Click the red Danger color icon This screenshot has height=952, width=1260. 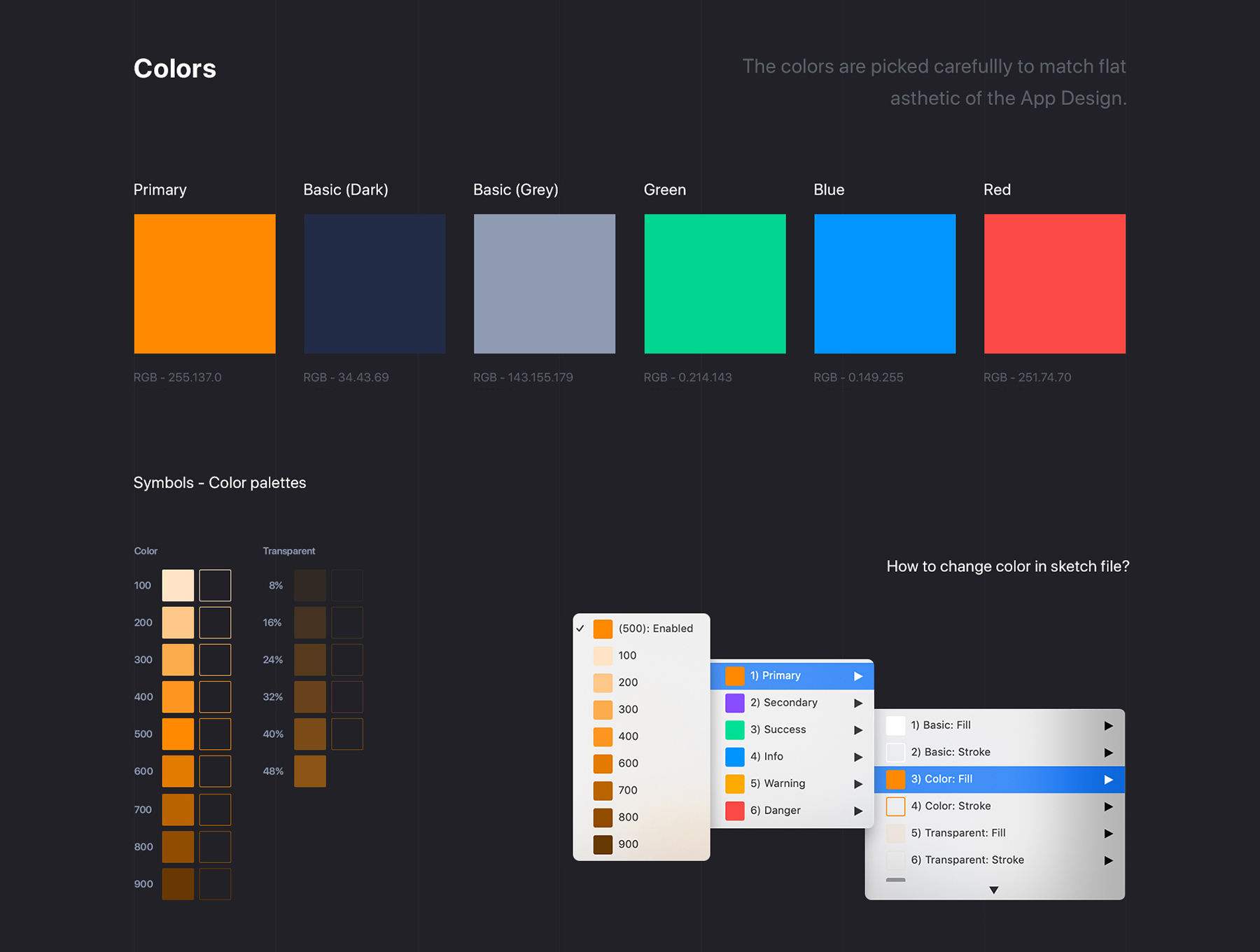pos(734,811)
